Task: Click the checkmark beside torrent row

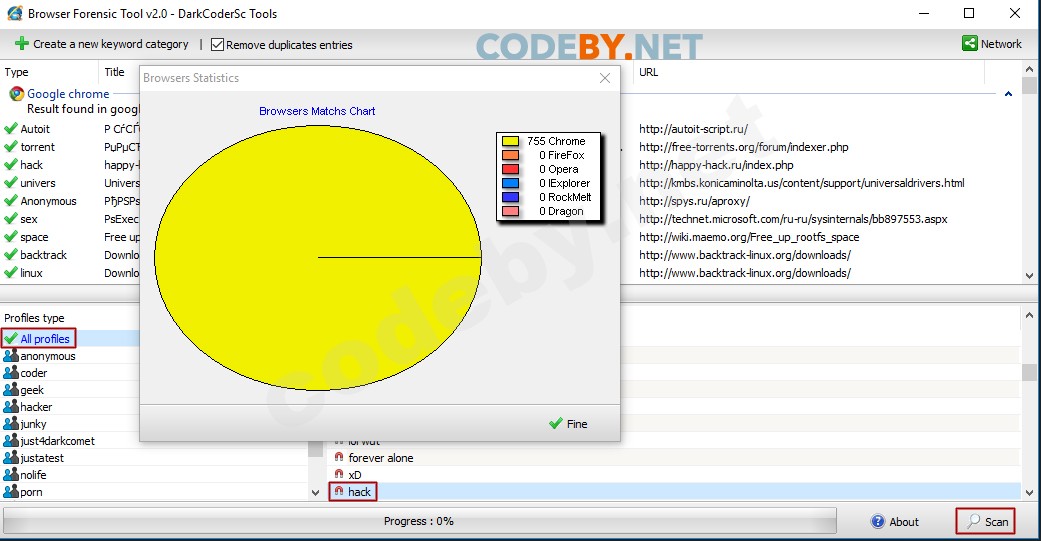Action: pos(11,147)
